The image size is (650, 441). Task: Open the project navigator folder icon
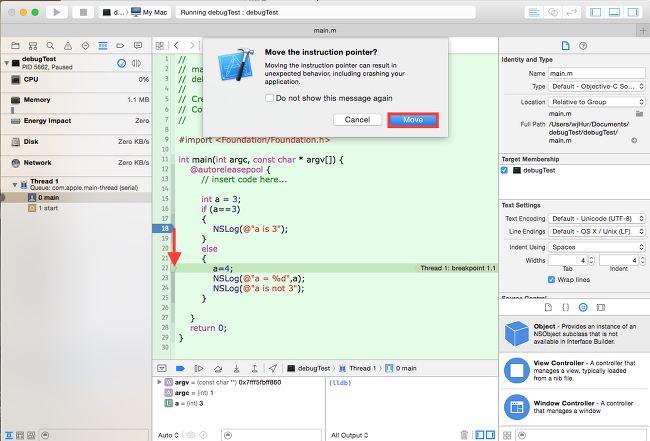pyautogui.click(x=15, y=46)
